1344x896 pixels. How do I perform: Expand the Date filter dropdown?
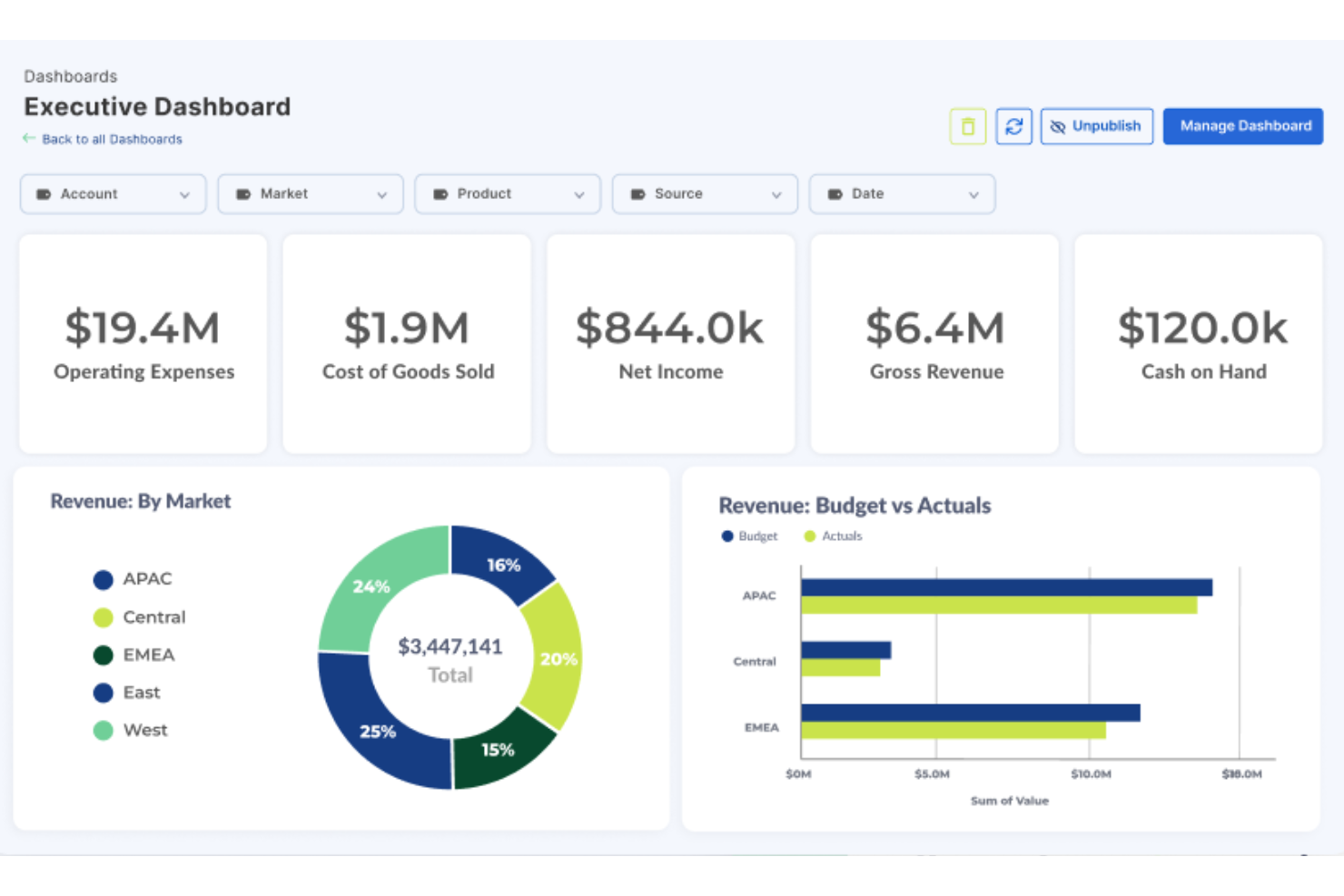pyautogui.click(x=902, y=194)
